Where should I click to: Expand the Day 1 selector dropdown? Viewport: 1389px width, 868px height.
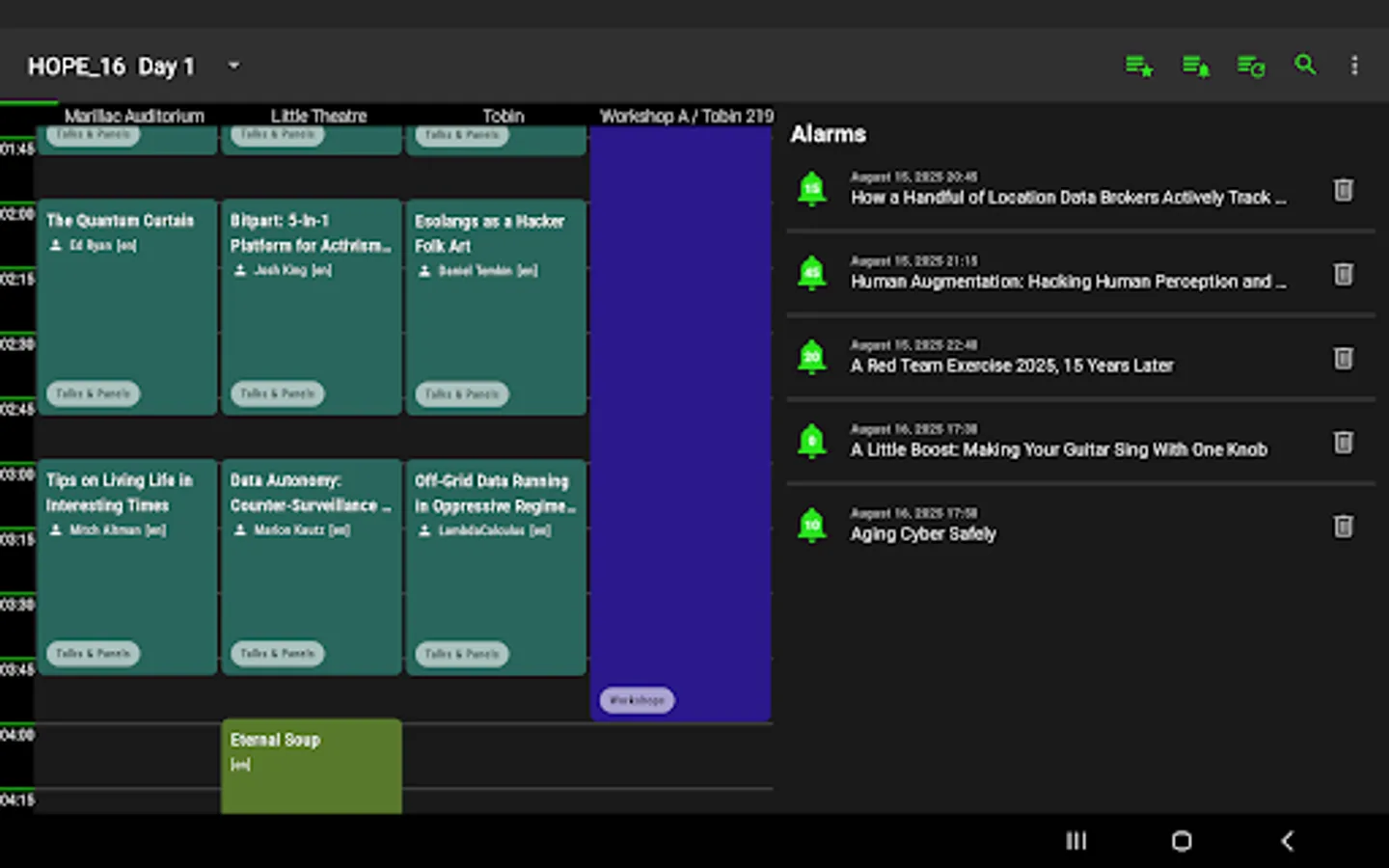(232, 66)
